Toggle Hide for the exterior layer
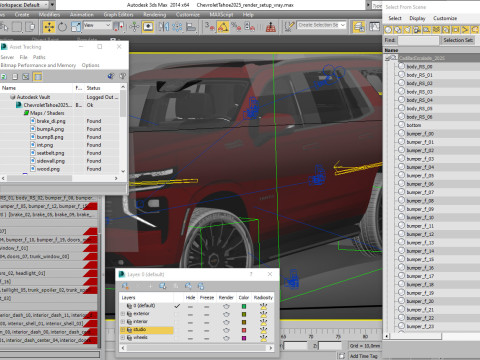Screen dimensions: 480x360 pyautogui.click(x=190, y=314)
